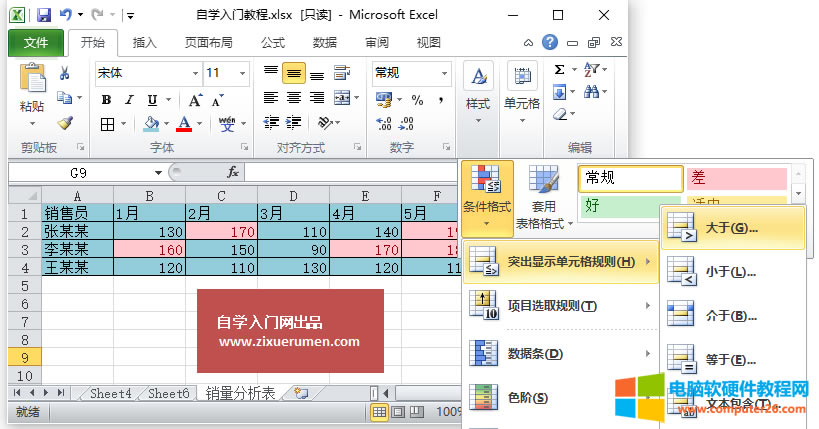Click the AutoSum sigma icon

(x=560, y=70)
